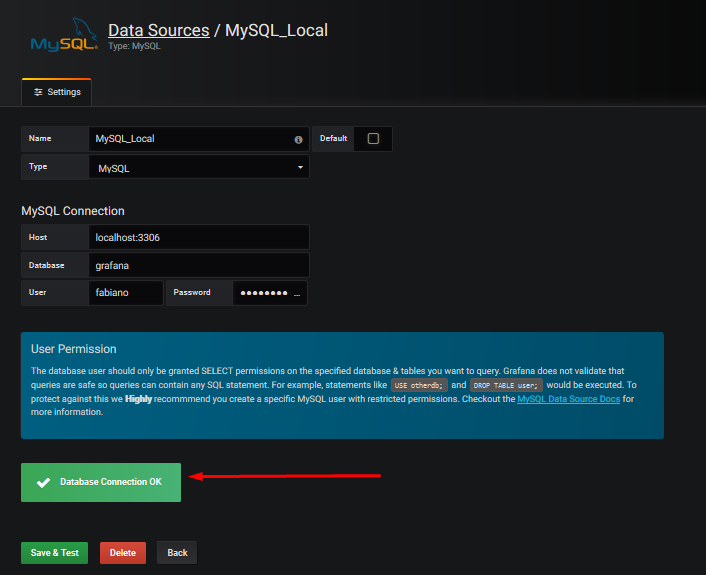This screenshot has height=575, width=706.
Task: Open the Type dropdown showing MySQL
Action: [199, 168]
